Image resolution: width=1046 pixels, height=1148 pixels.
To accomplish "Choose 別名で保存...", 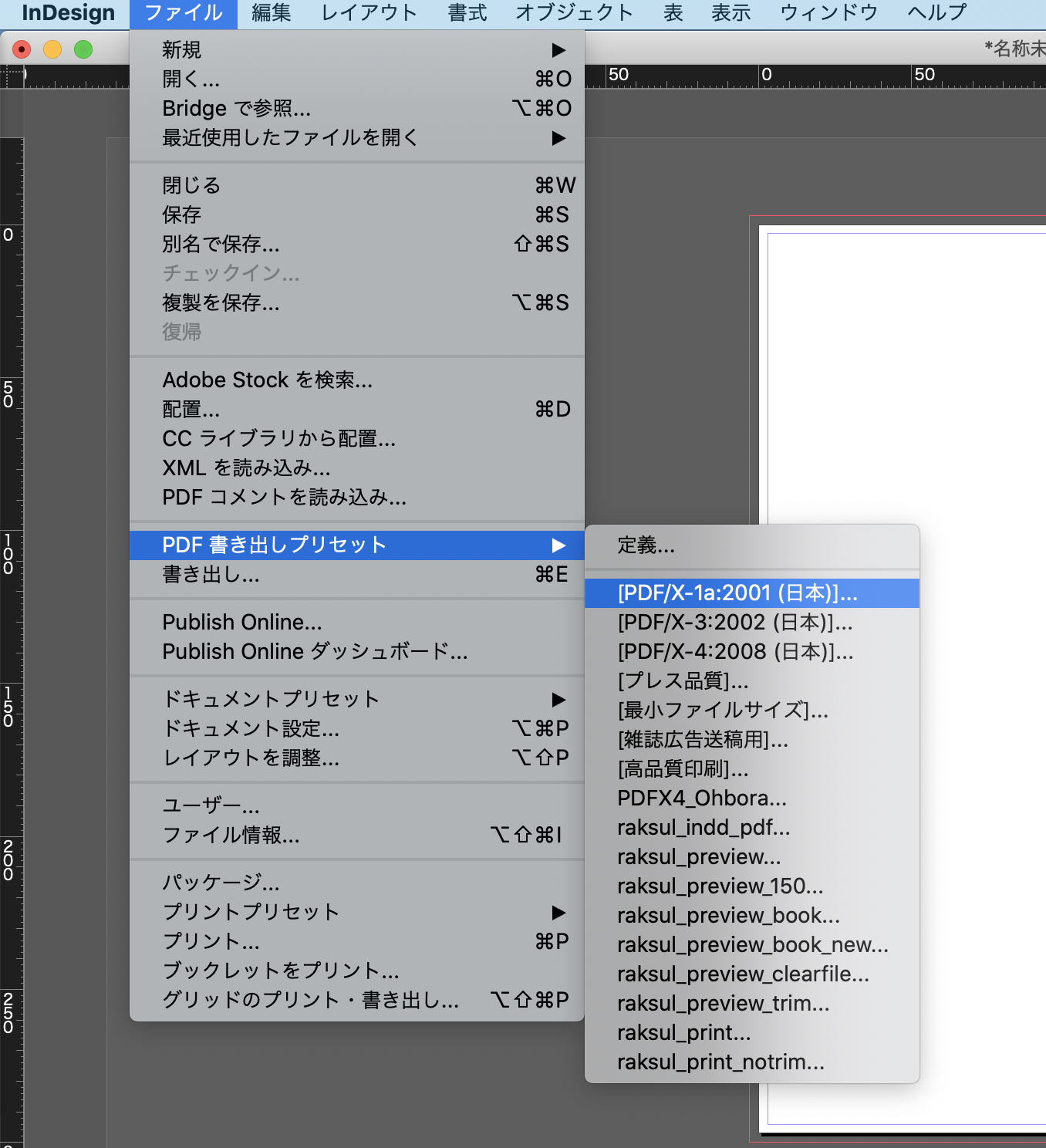I will tap(357, 245).
